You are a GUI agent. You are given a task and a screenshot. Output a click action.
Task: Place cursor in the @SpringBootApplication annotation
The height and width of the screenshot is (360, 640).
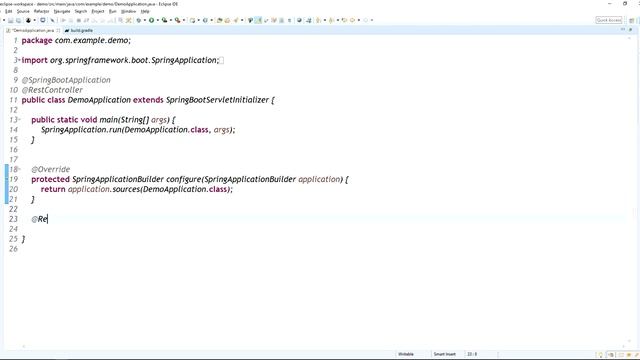[66, 80]
